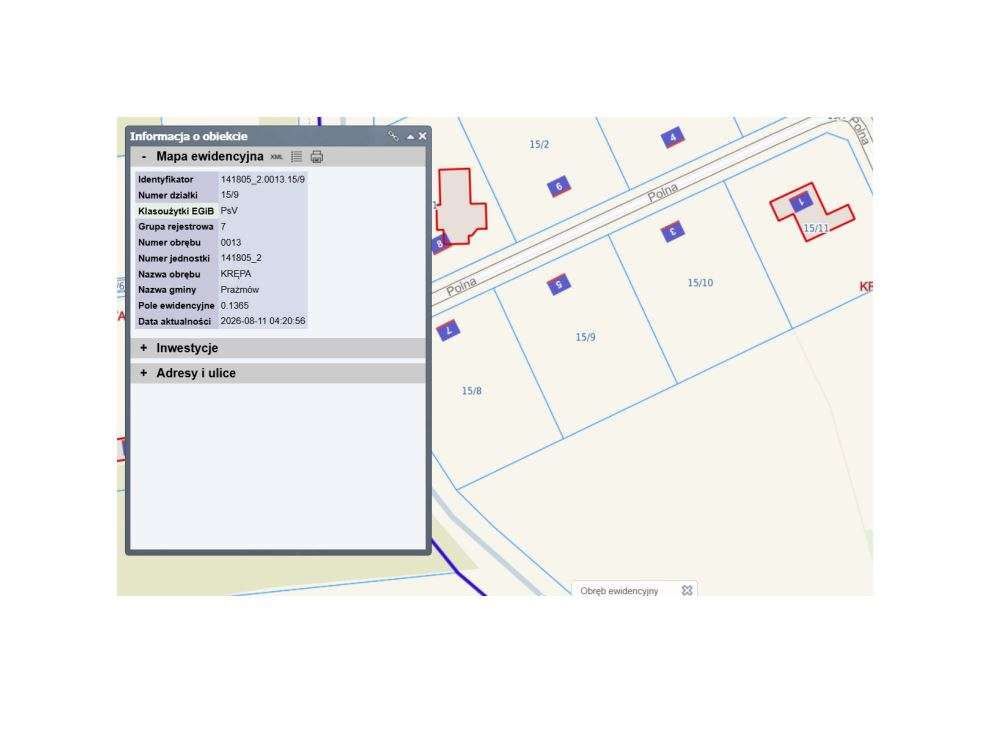990x755 pixels.
Task: Click address marker 1 on parcel 15/11
Action: coord(801,201)
